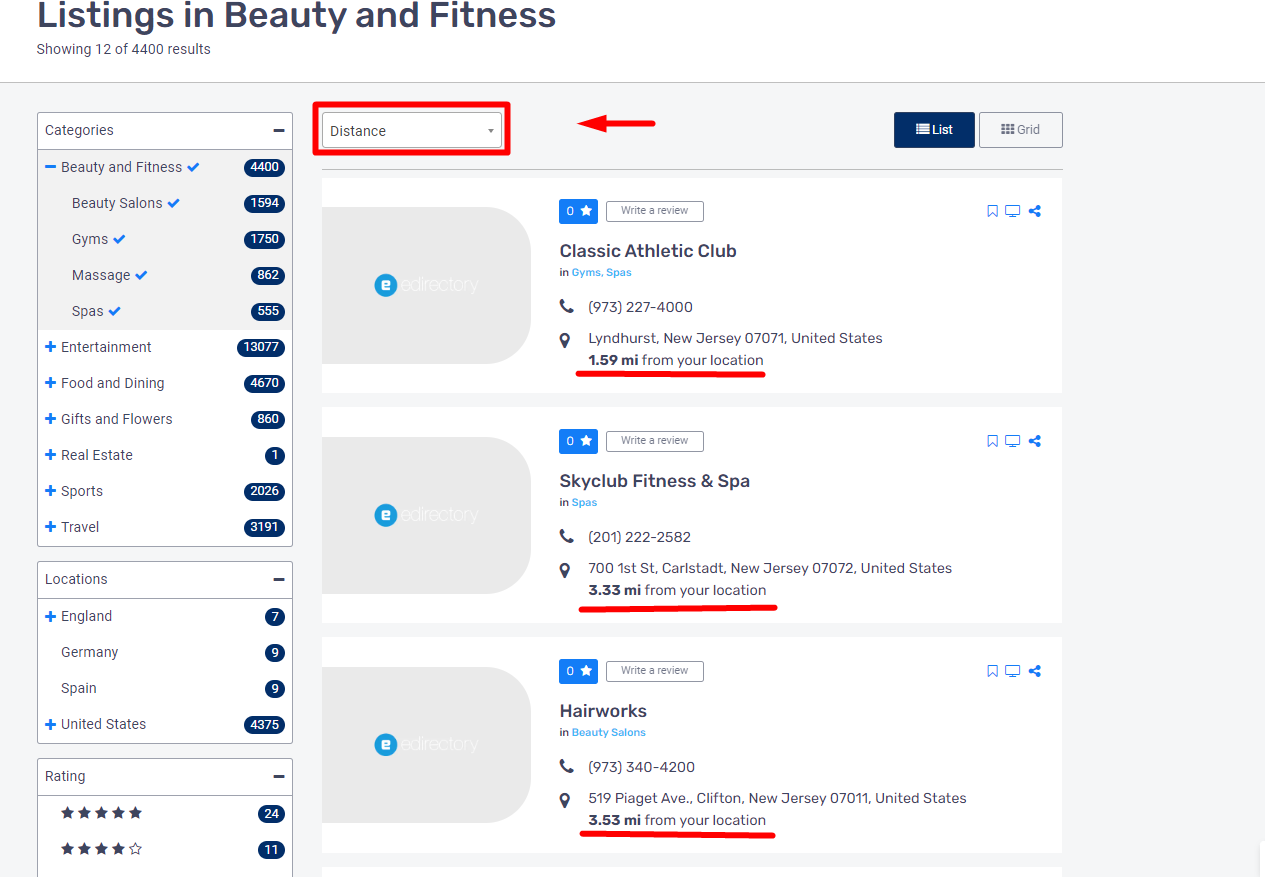The image size is (1265, 877).
Task: Click phone icon for Skyclub Fitness & Spa
Action: pyautogui.click(x=567, y=537)
